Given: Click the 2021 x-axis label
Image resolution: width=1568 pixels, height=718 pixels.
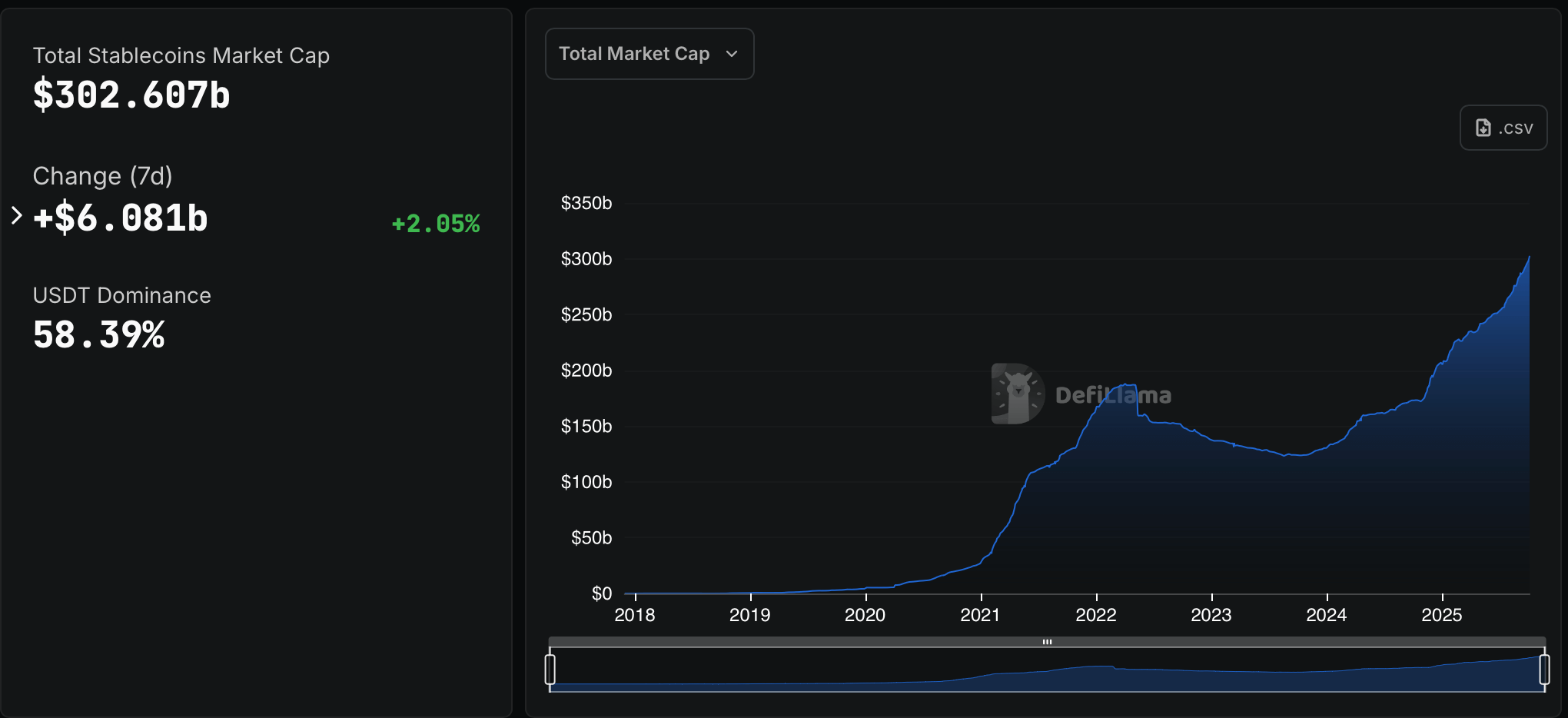Looking at the screenshot, I should point(981,615).
